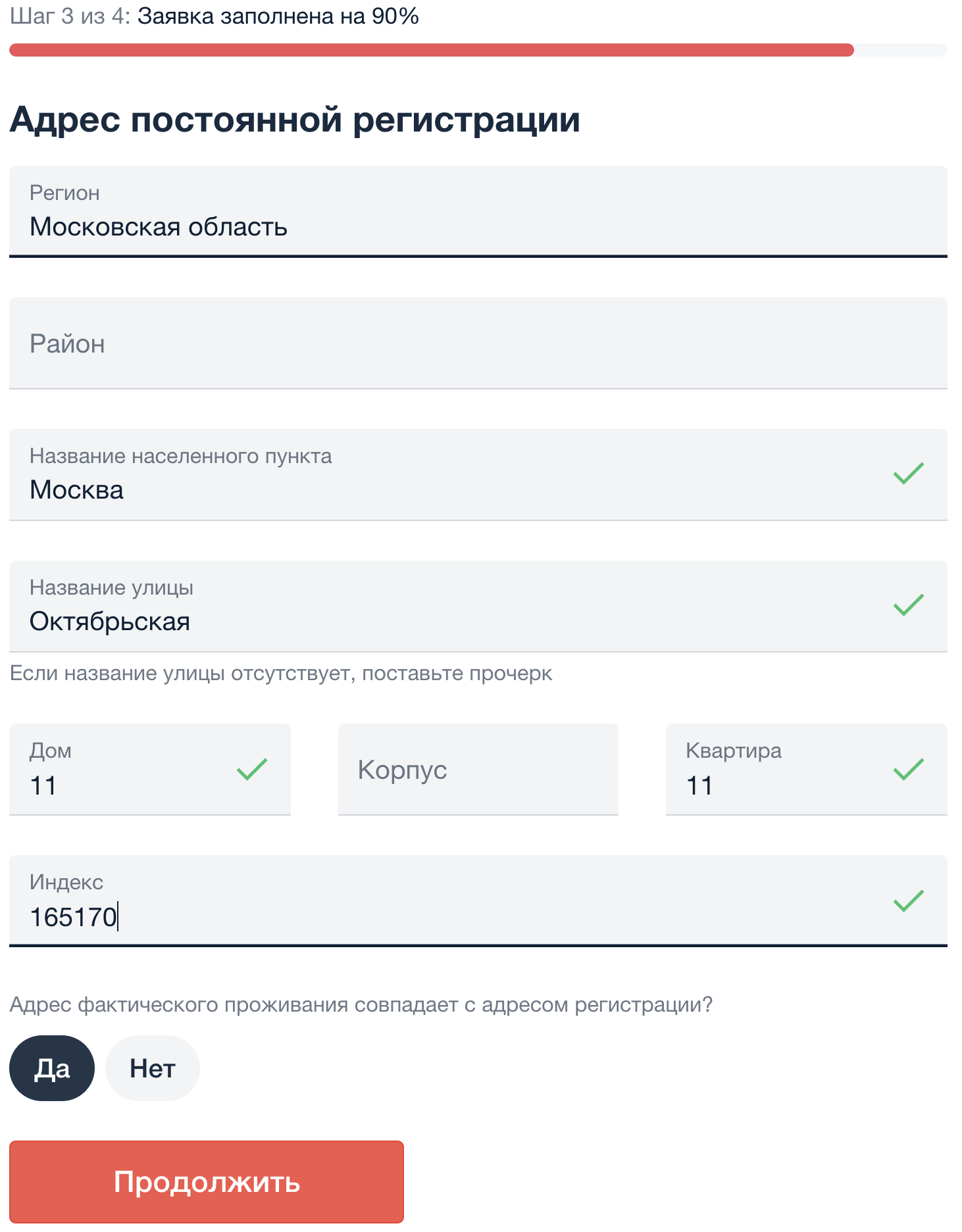The height and width of the screenshot is (1232, 962).
Task: Select the Да option for matching address
Action: tap(51, 1068)
